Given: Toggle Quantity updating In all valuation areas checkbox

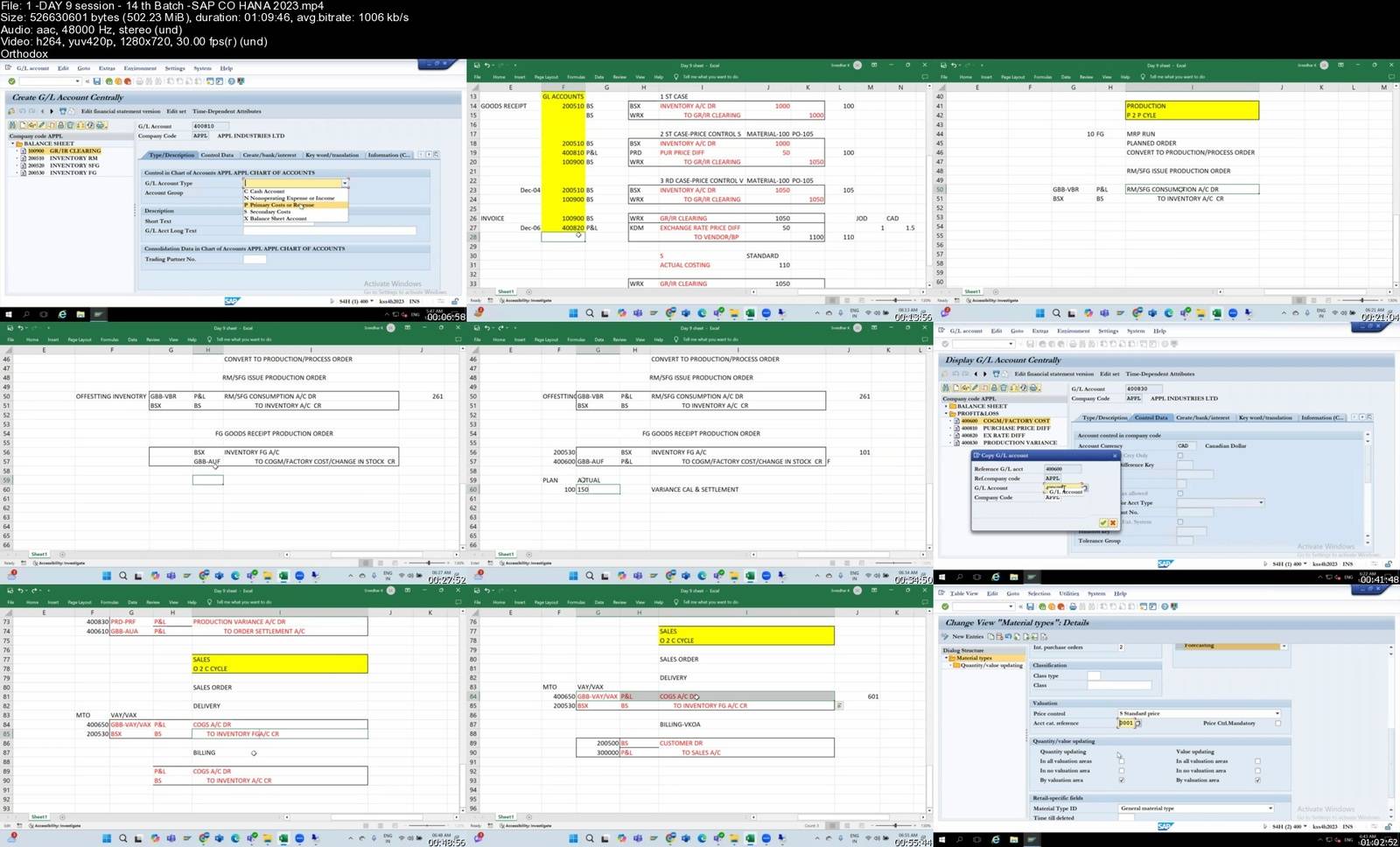Looking at the screenshot, I should 1122,761.
